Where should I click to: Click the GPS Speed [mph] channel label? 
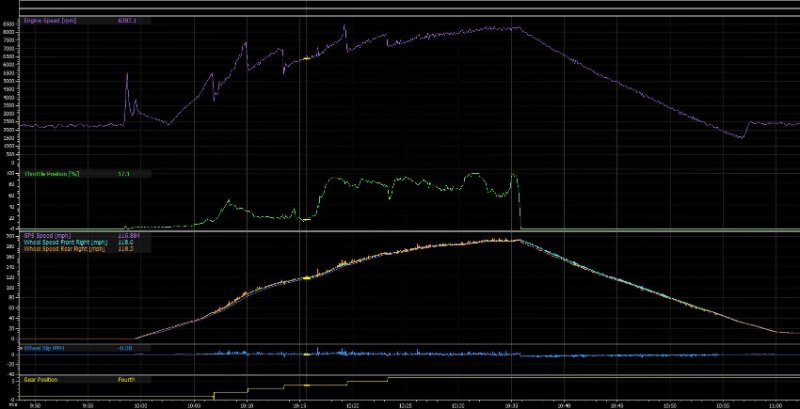45,235
